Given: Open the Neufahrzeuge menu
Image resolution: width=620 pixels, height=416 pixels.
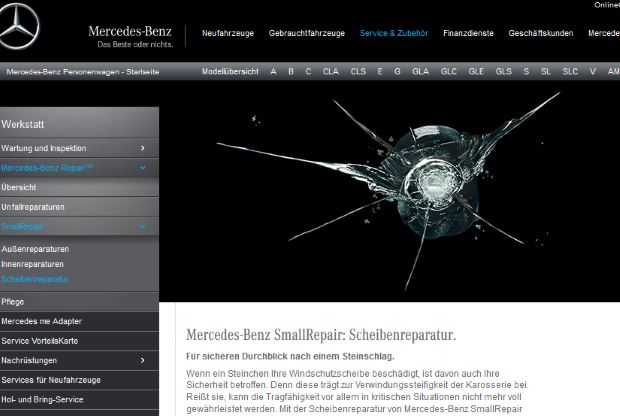Looking at the screenshot, I should [228, 33].
